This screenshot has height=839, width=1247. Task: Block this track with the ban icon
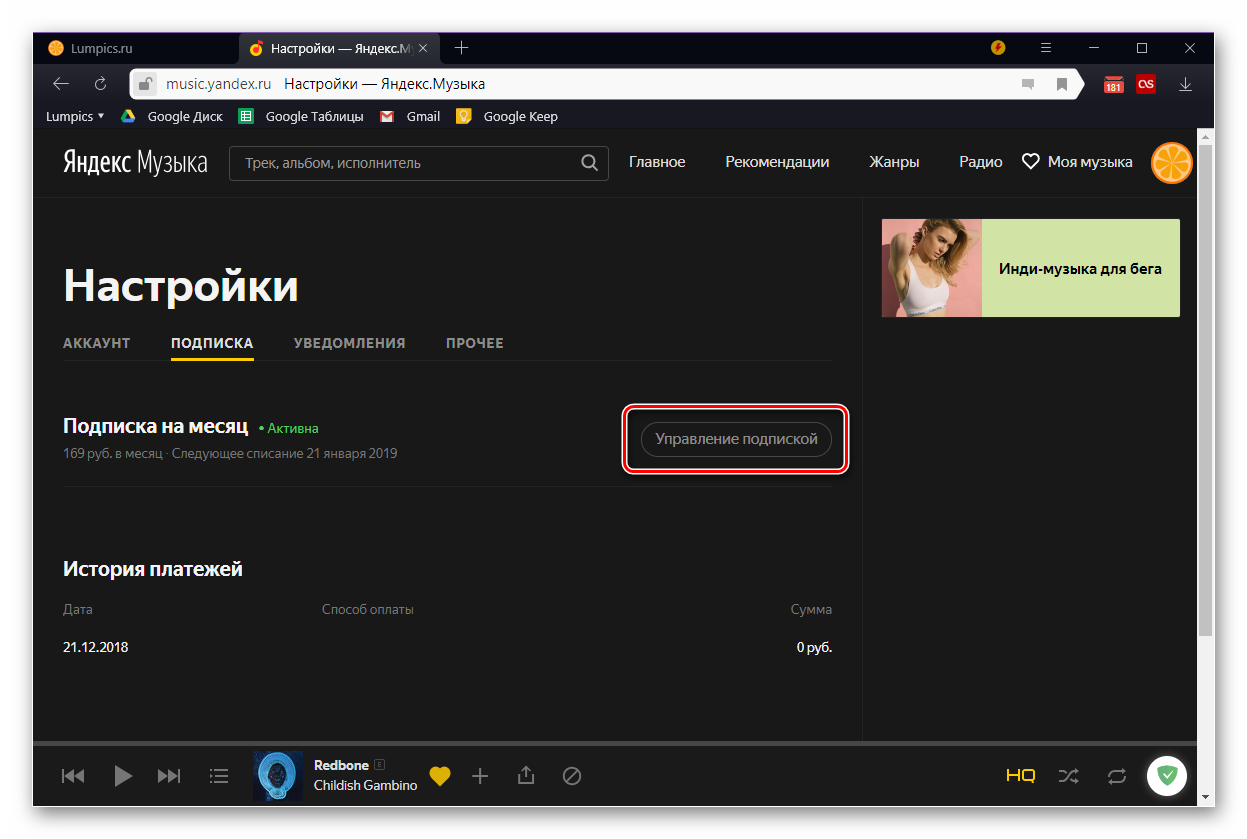572,776
